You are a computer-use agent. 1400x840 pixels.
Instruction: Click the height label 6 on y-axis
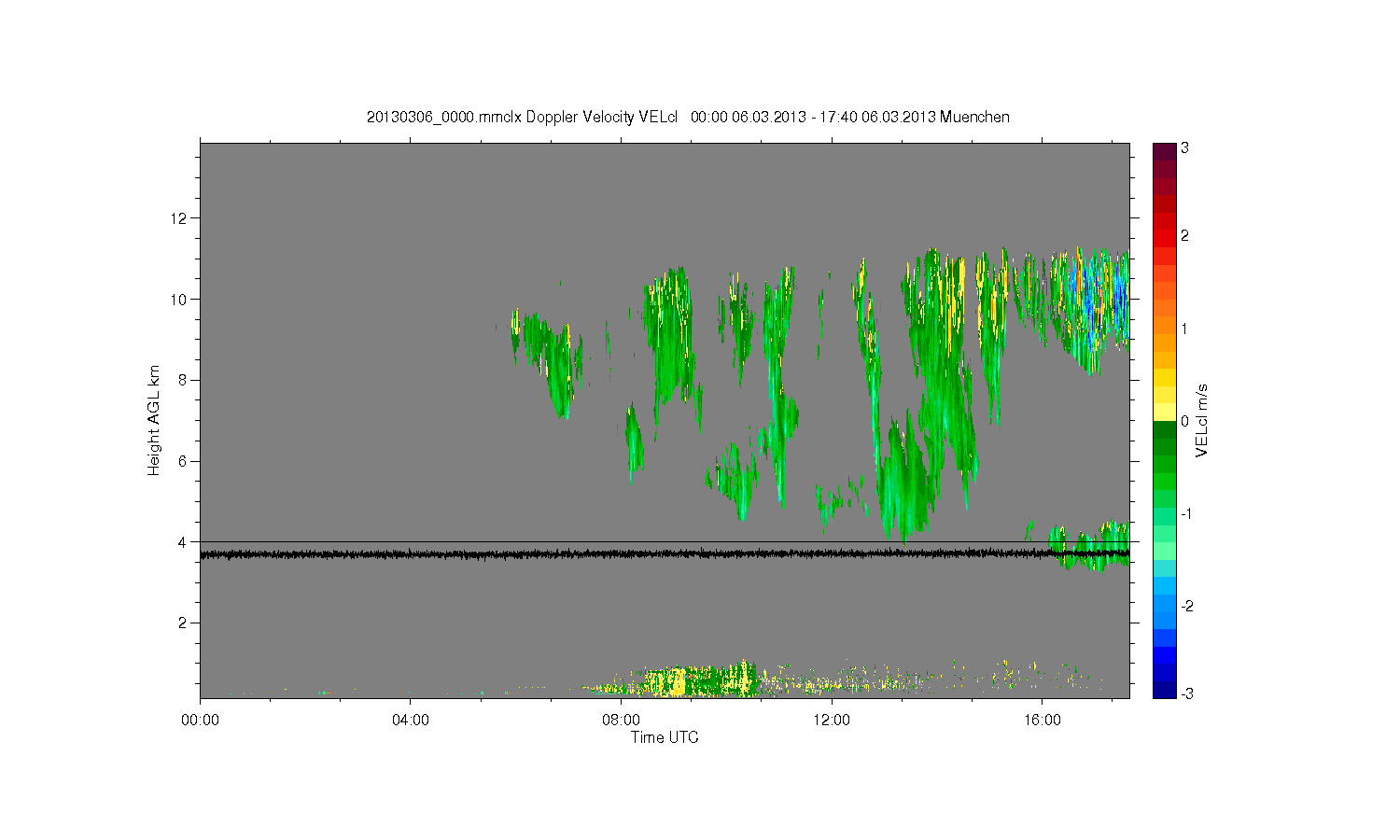coord(184,461)
